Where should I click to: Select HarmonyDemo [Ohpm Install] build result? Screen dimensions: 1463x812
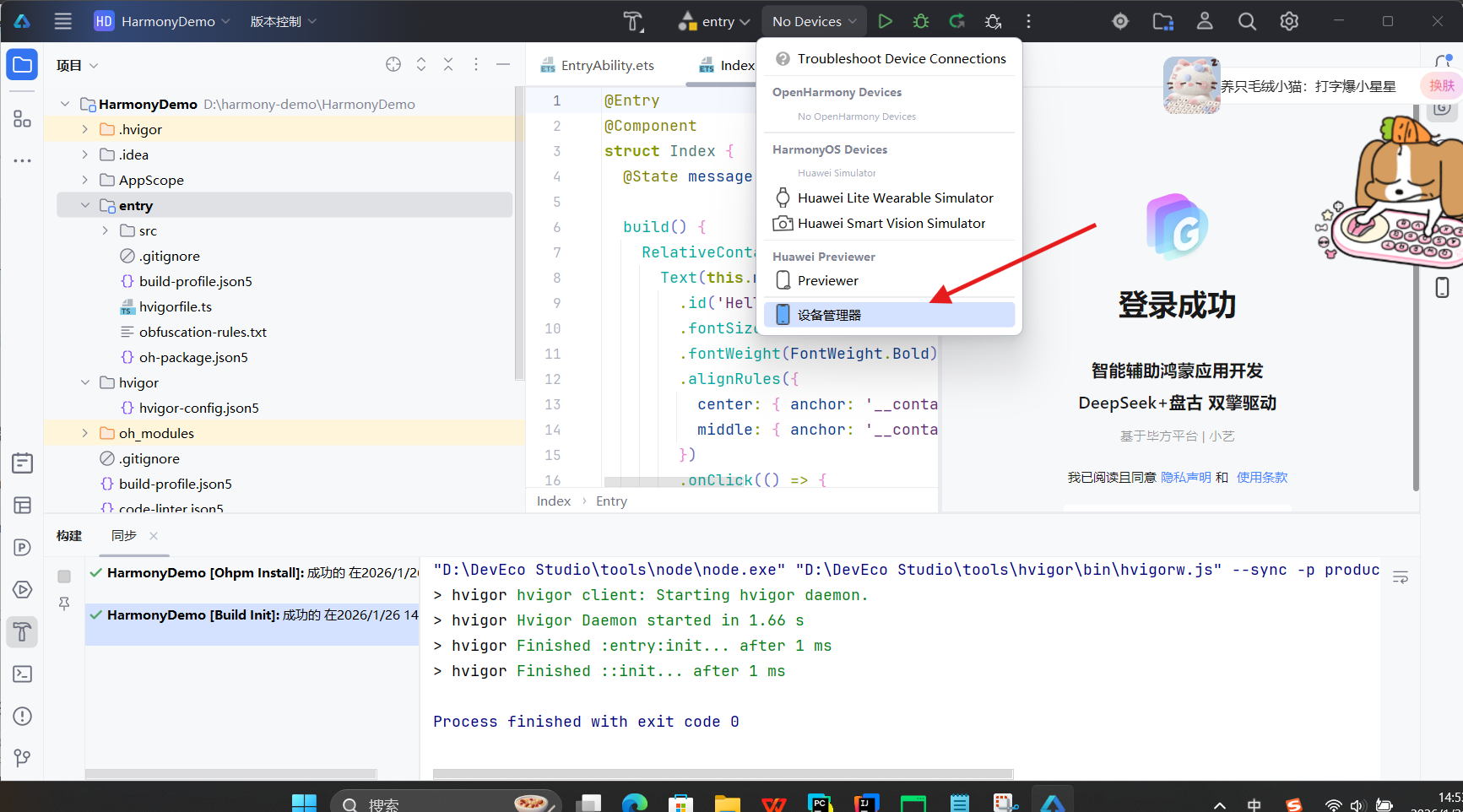[x=252, y=572]
